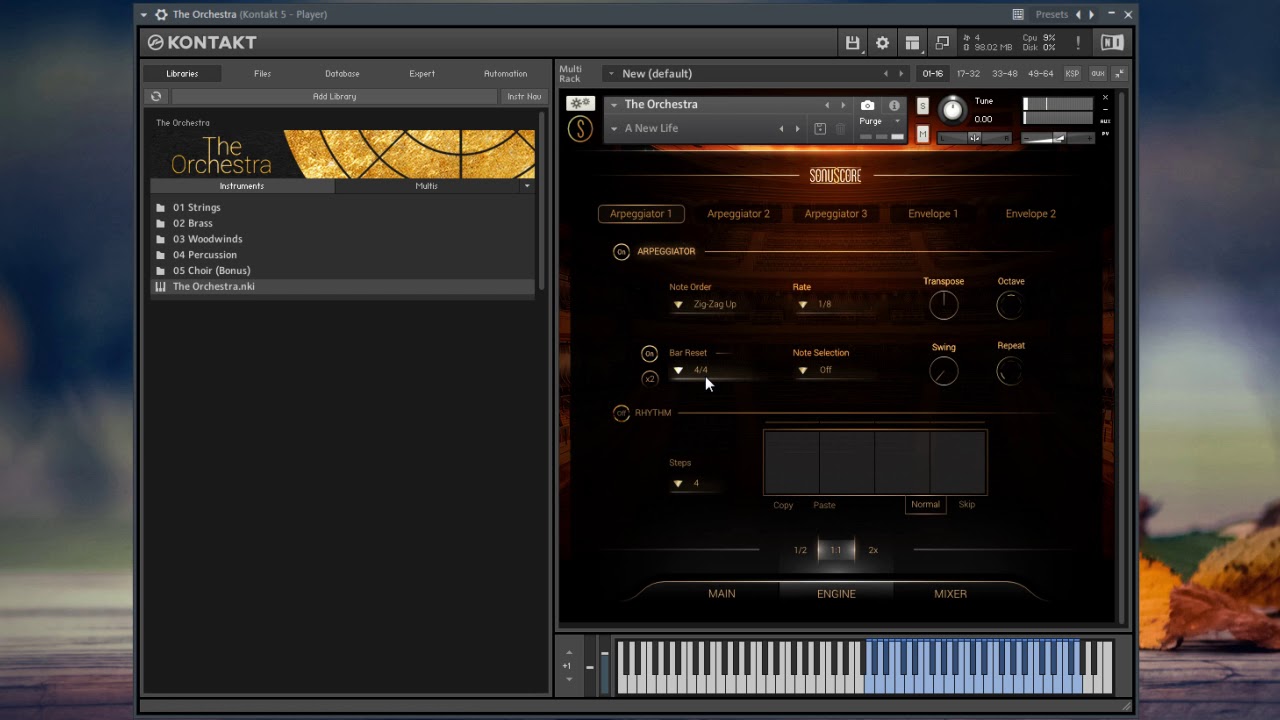Open the library options arrow beside Multis

527,186
